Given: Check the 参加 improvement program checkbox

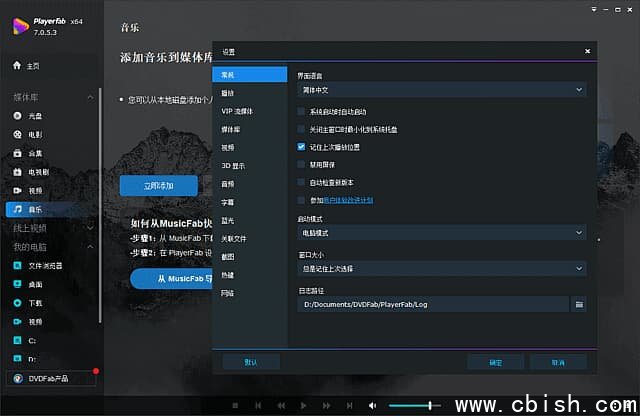Looking at the screenshot, I should [301, 200].
